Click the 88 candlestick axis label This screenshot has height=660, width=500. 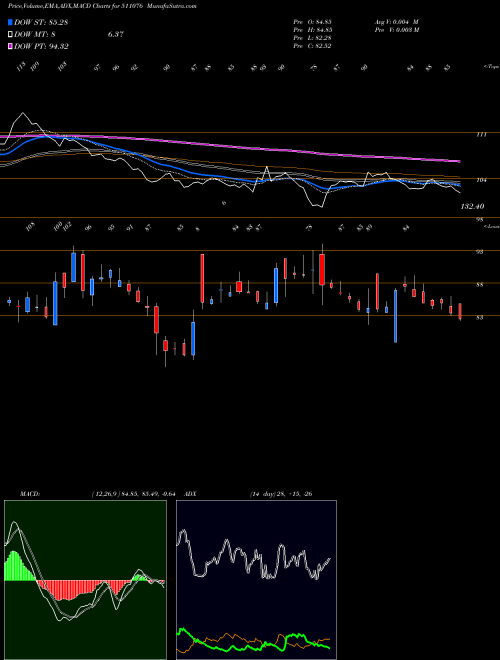click(479, 285)
